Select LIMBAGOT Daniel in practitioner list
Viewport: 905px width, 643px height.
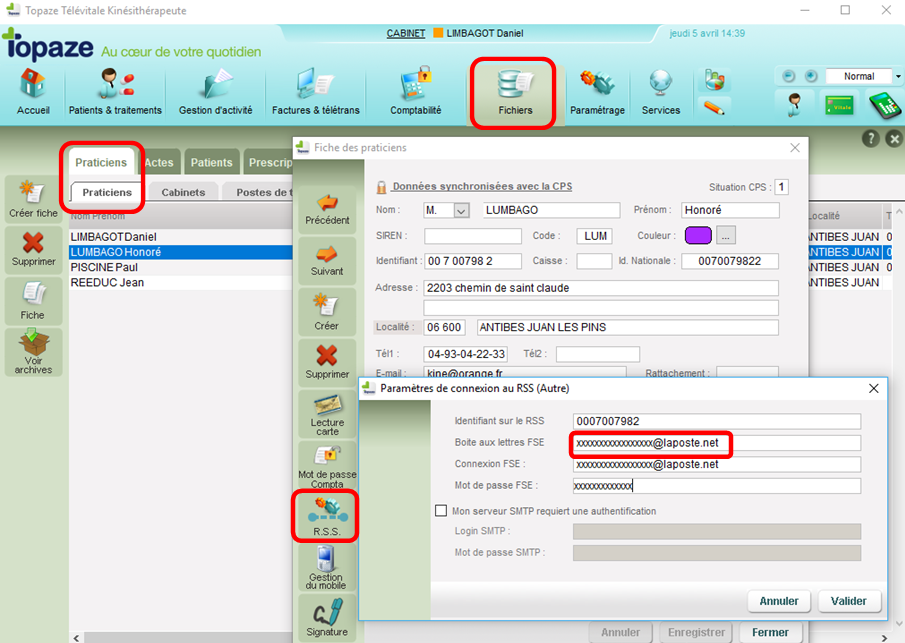(181, 237)
